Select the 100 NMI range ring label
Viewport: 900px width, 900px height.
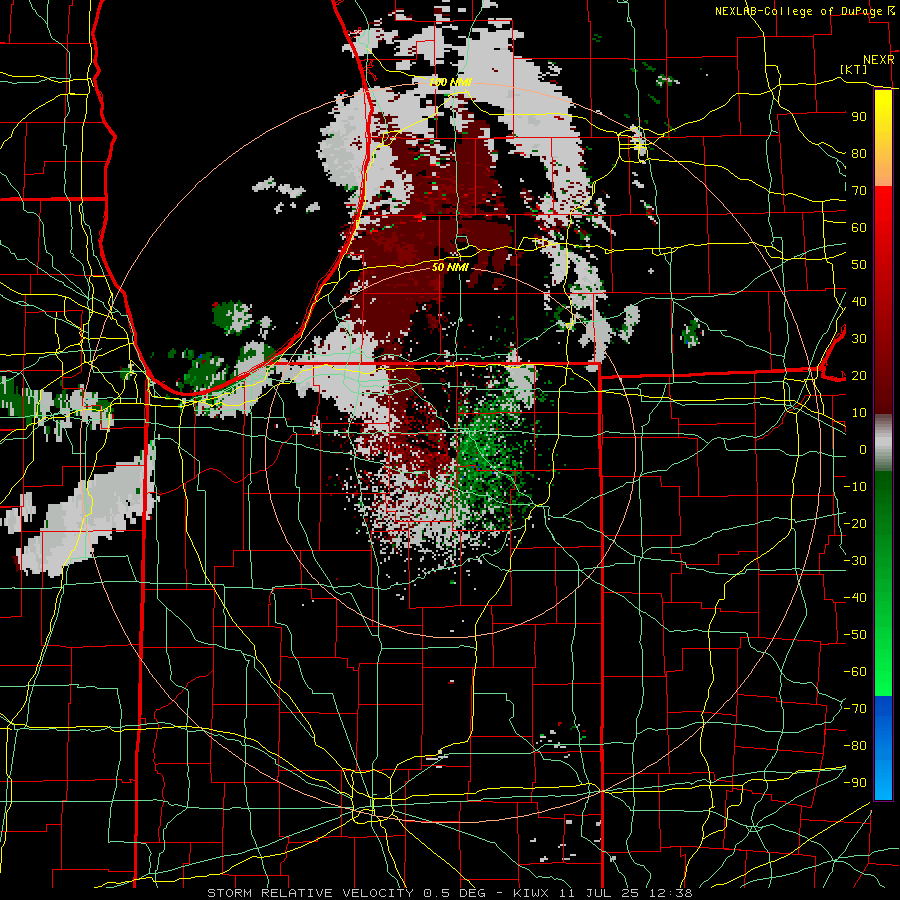pyautogui.click(x=451, y=83)
